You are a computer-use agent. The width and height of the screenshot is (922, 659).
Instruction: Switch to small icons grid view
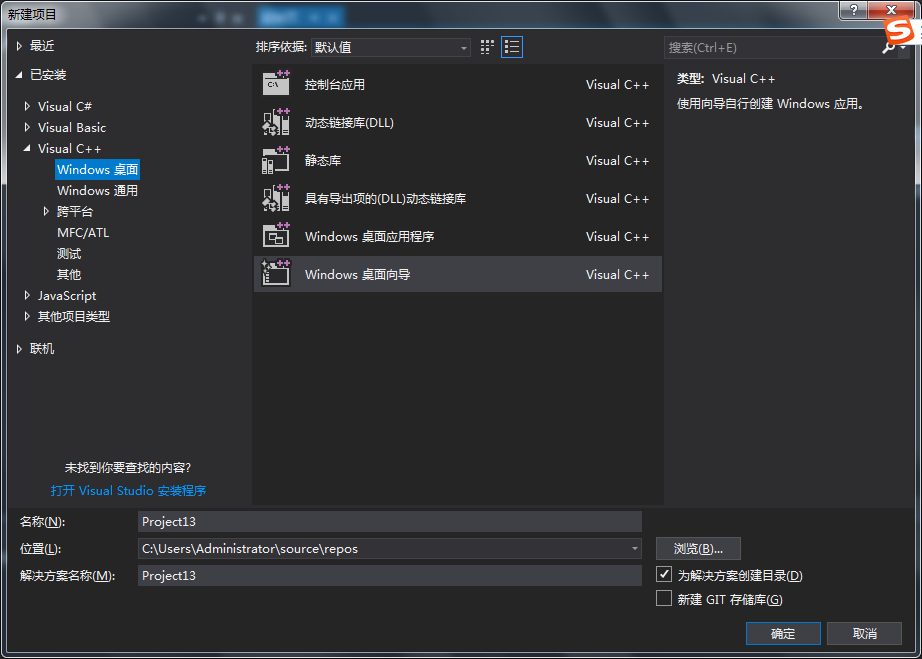coord(487,47)
